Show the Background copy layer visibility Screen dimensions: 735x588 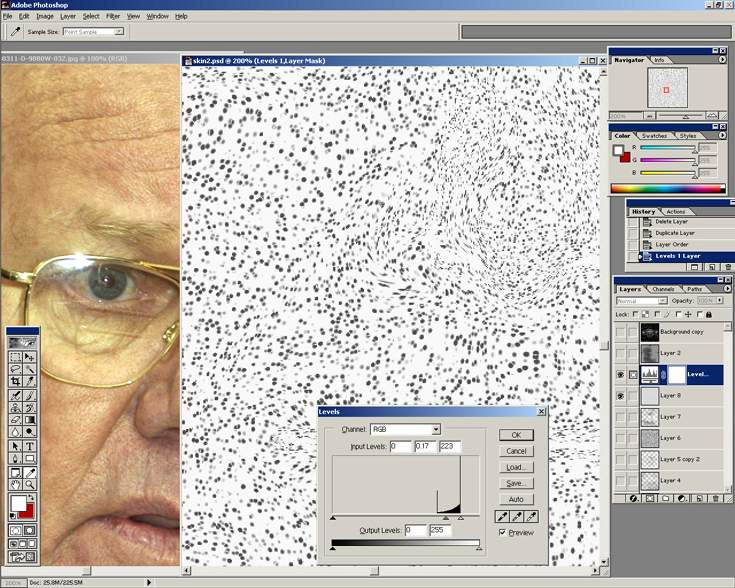tap(621, 332)
